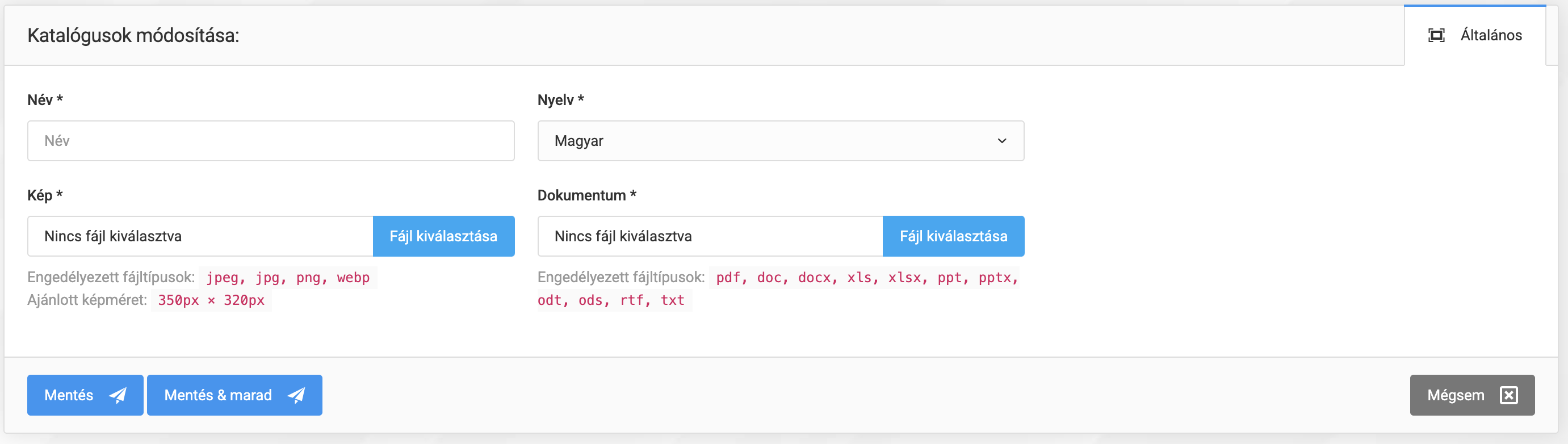Cancel with the Mégsem button text
The width and height of the screenshot is (1568, 444).
pyautogui.click(x=1455, y=395)
